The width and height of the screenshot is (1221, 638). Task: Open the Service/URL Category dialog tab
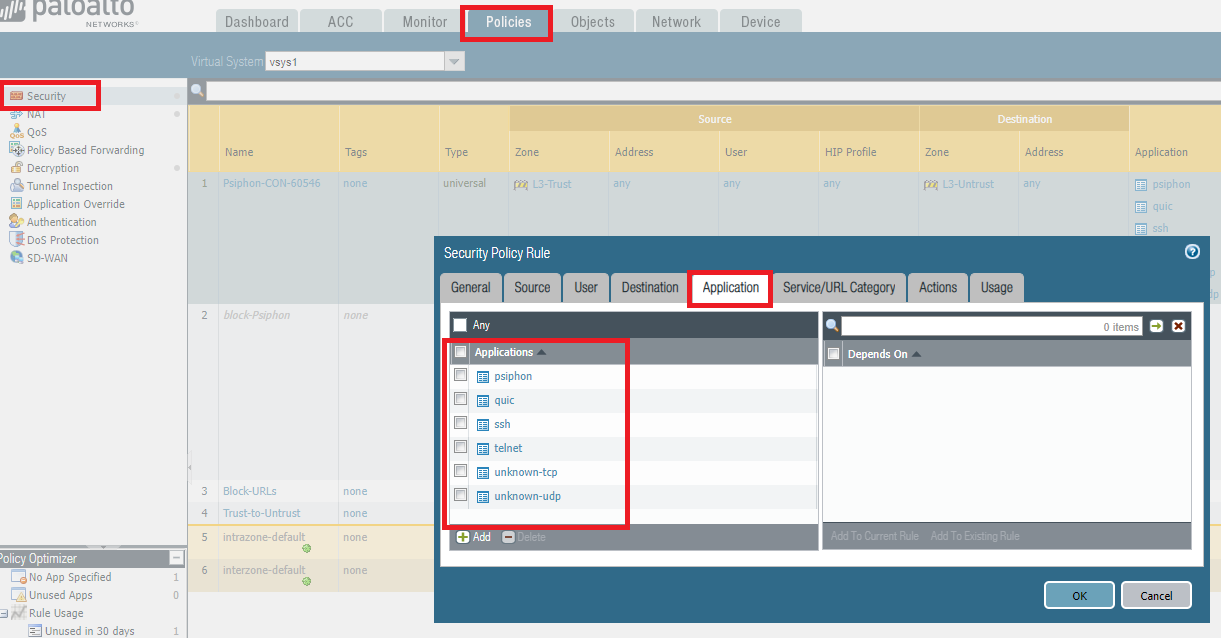coord(839,287)
